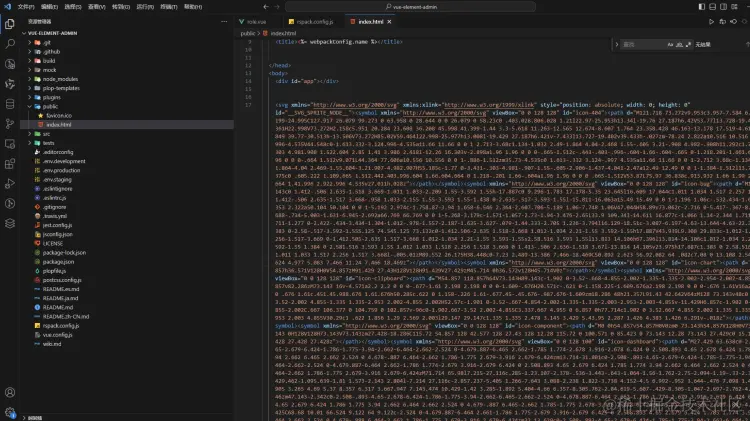Switch to the role.vue tab

[x=257, y=22]
